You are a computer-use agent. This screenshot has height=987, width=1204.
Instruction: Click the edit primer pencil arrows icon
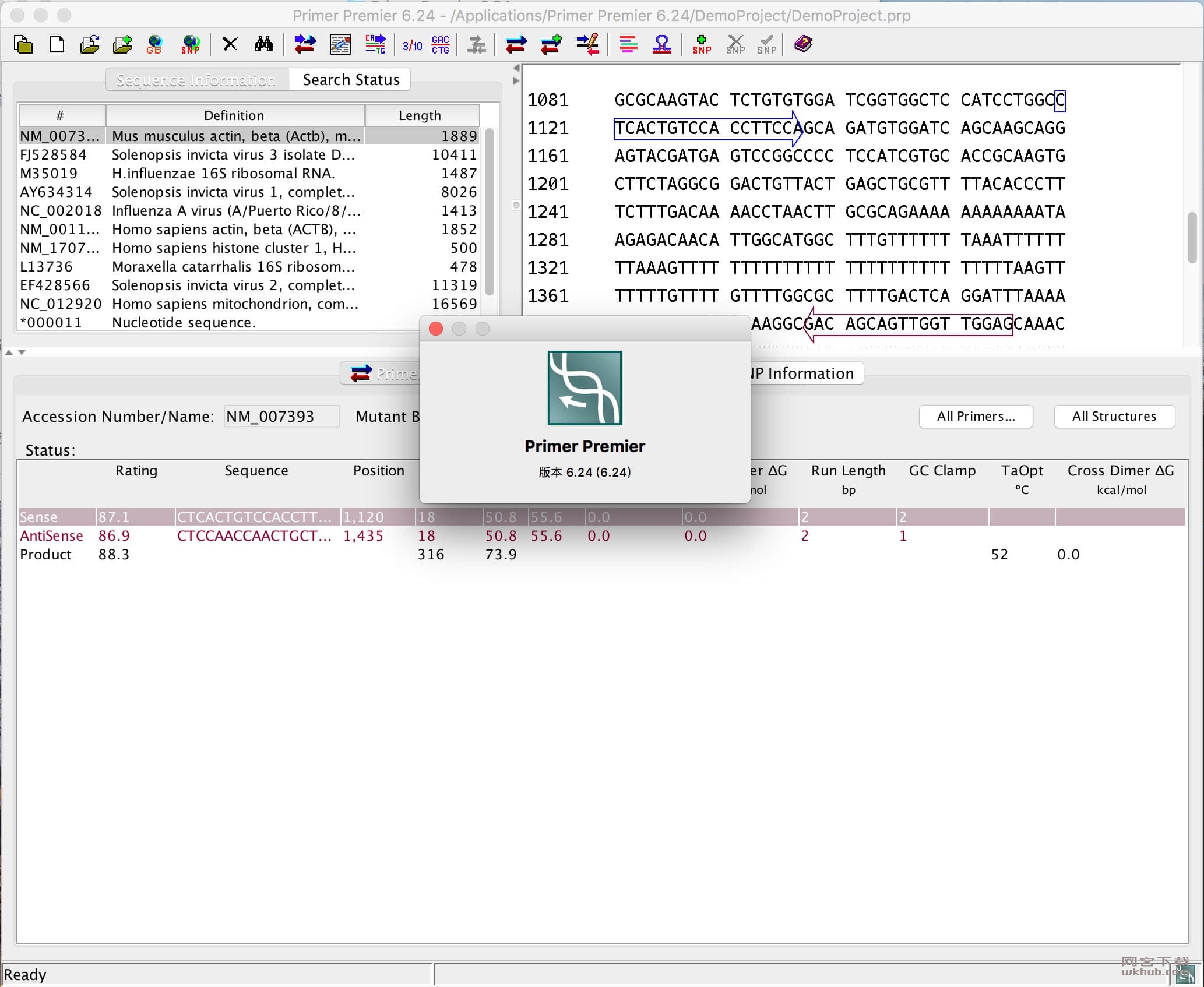point(587,44)
